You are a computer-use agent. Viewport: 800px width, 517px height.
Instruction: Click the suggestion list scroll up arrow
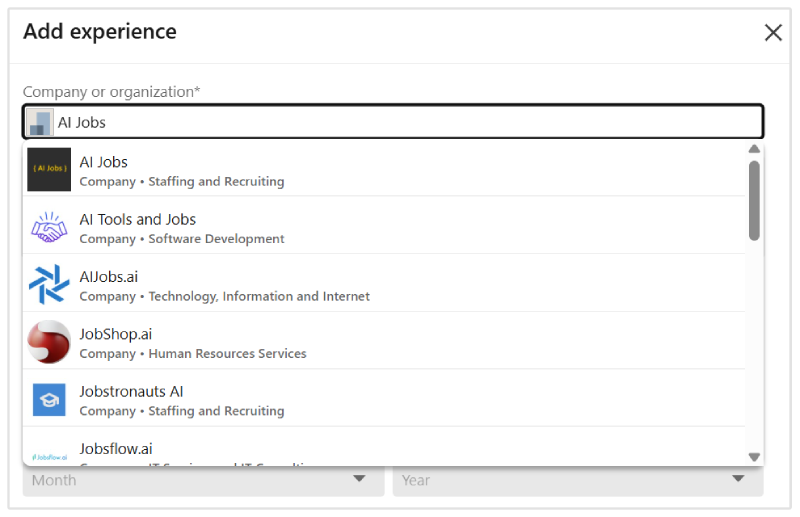[754, 149]
